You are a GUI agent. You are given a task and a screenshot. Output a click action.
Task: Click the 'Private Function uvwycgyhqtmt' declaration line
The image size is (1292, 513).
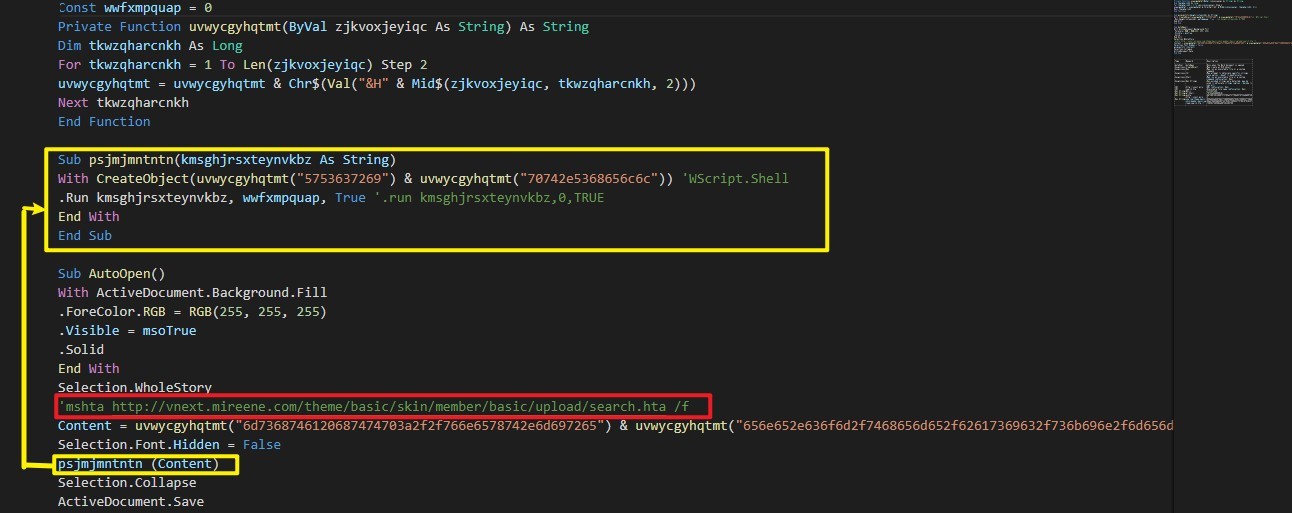coord(323,26)
